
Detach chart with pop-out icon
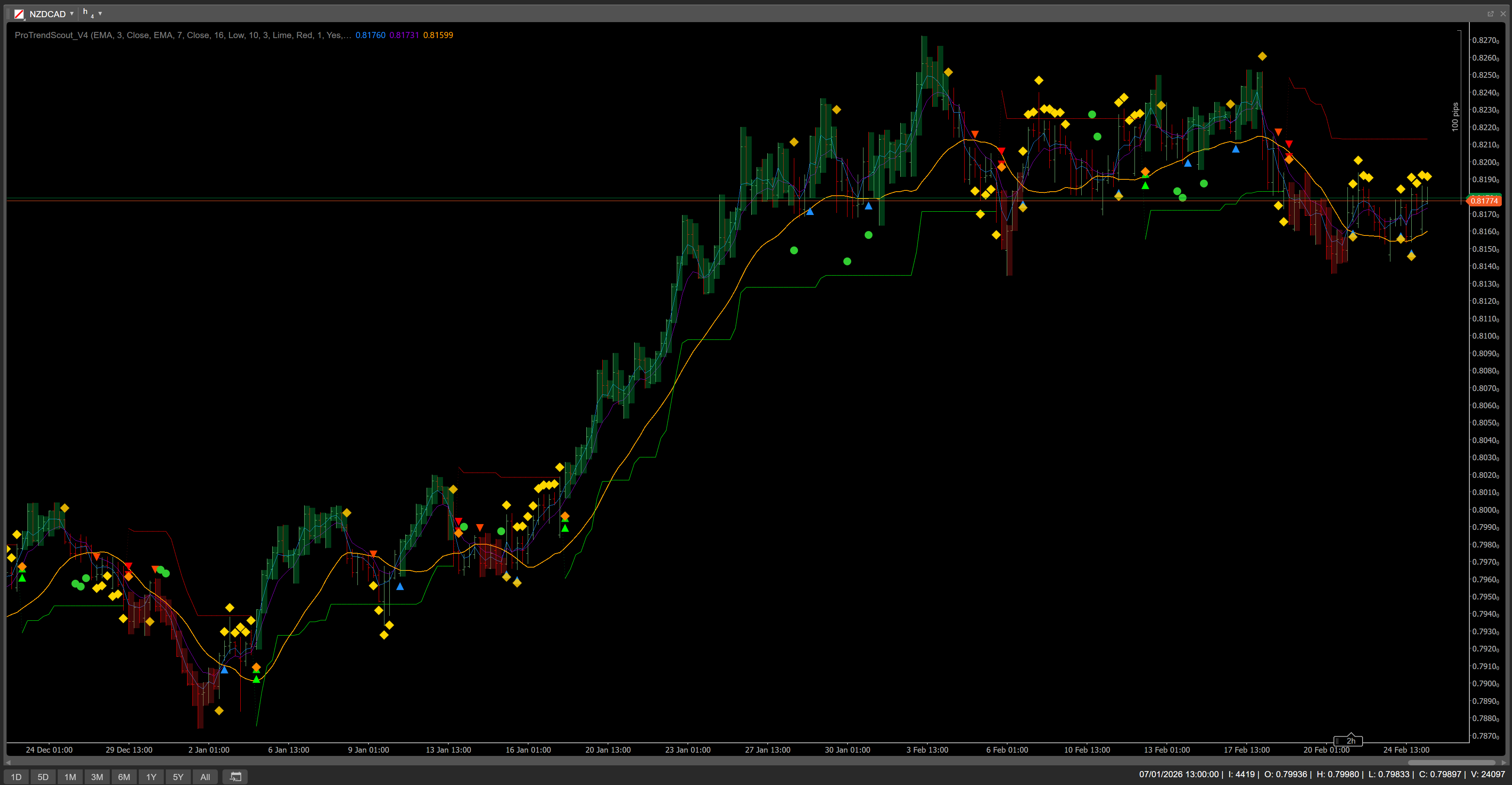[1490, 14]
